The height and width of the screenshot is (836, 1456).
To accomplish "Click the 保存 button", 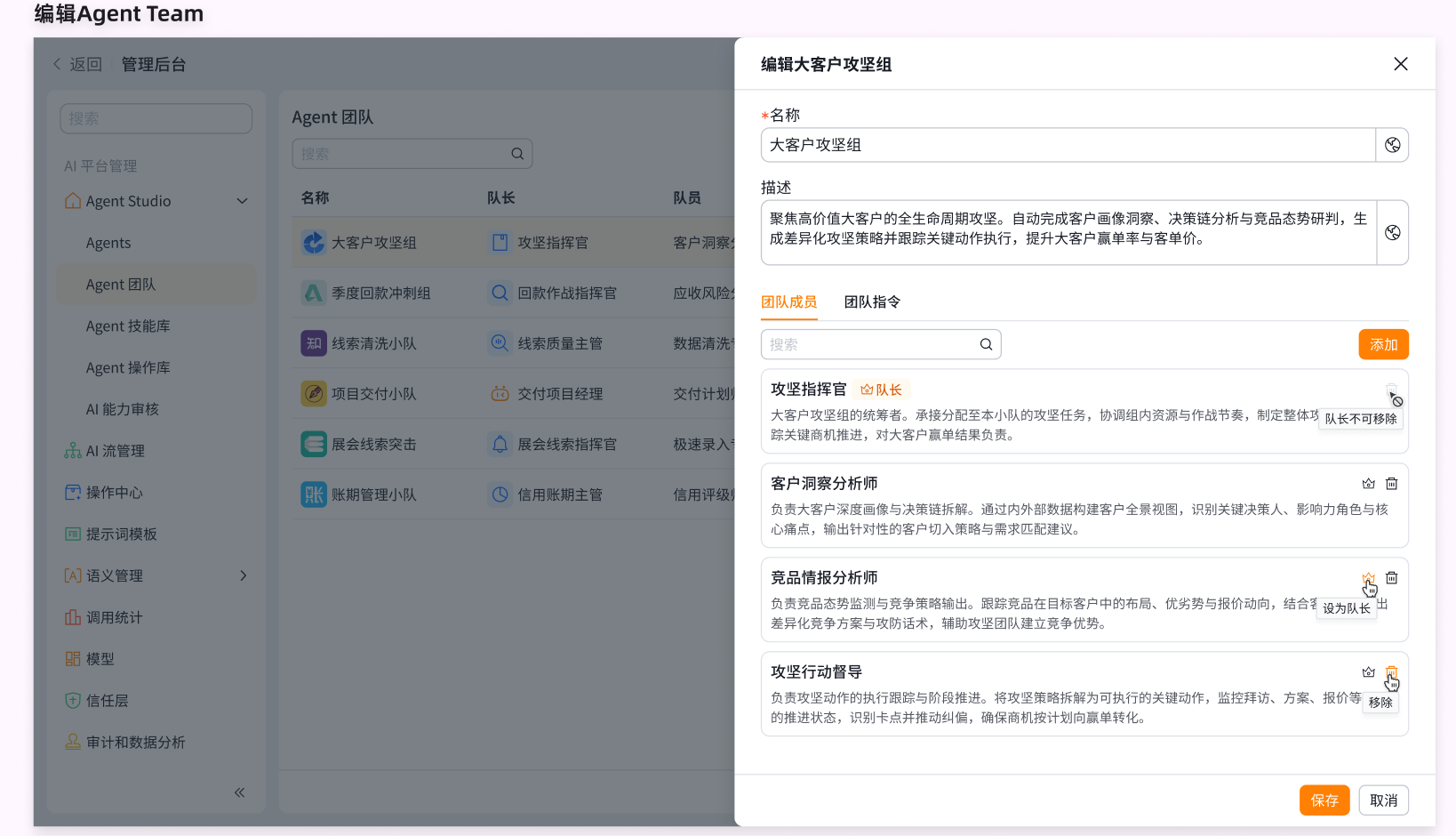I will tap(1324, 800).
